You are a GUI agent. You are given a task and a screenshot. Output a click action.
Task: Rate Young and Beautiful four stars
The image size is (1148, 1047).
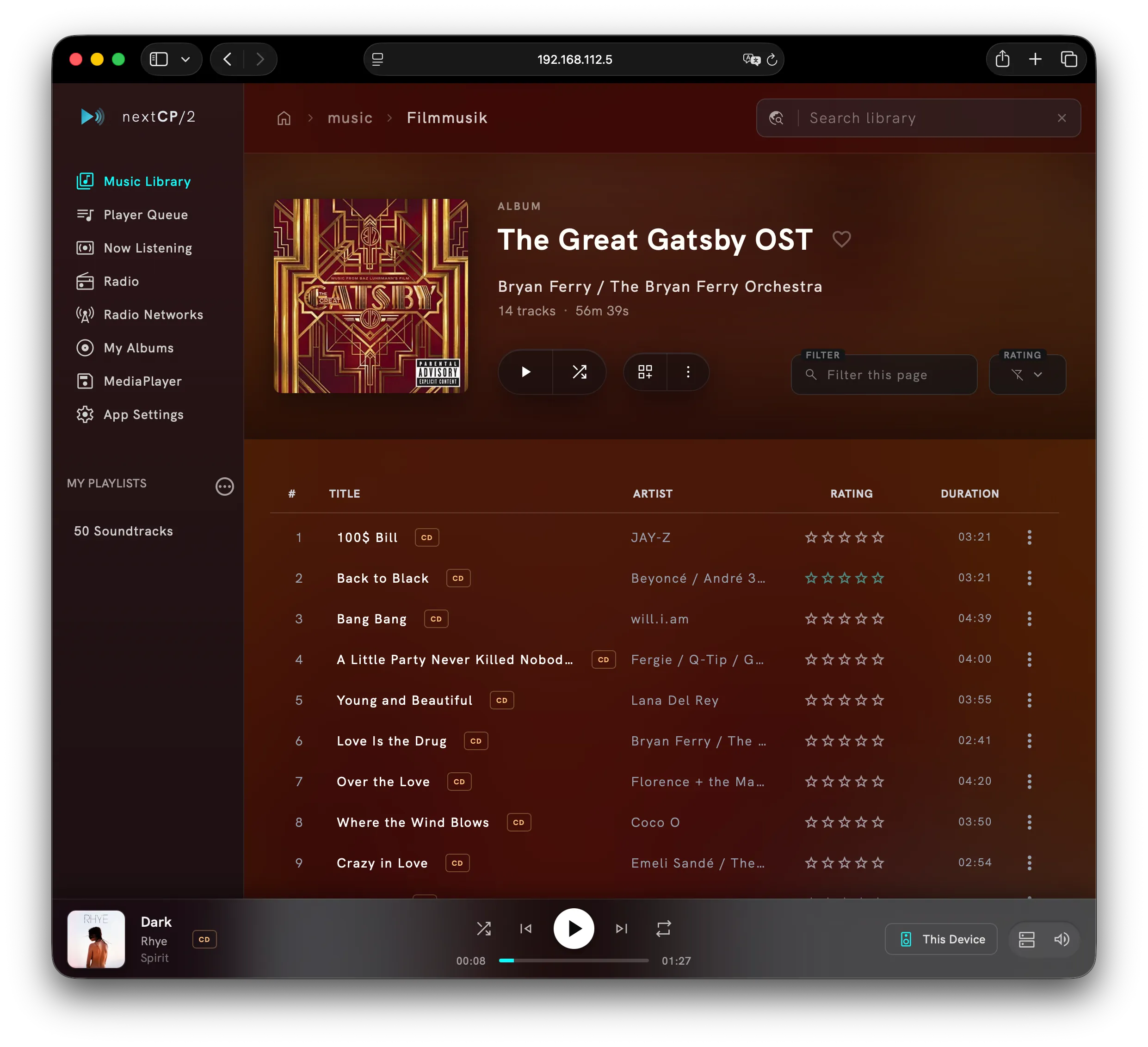tap(861, 700)
